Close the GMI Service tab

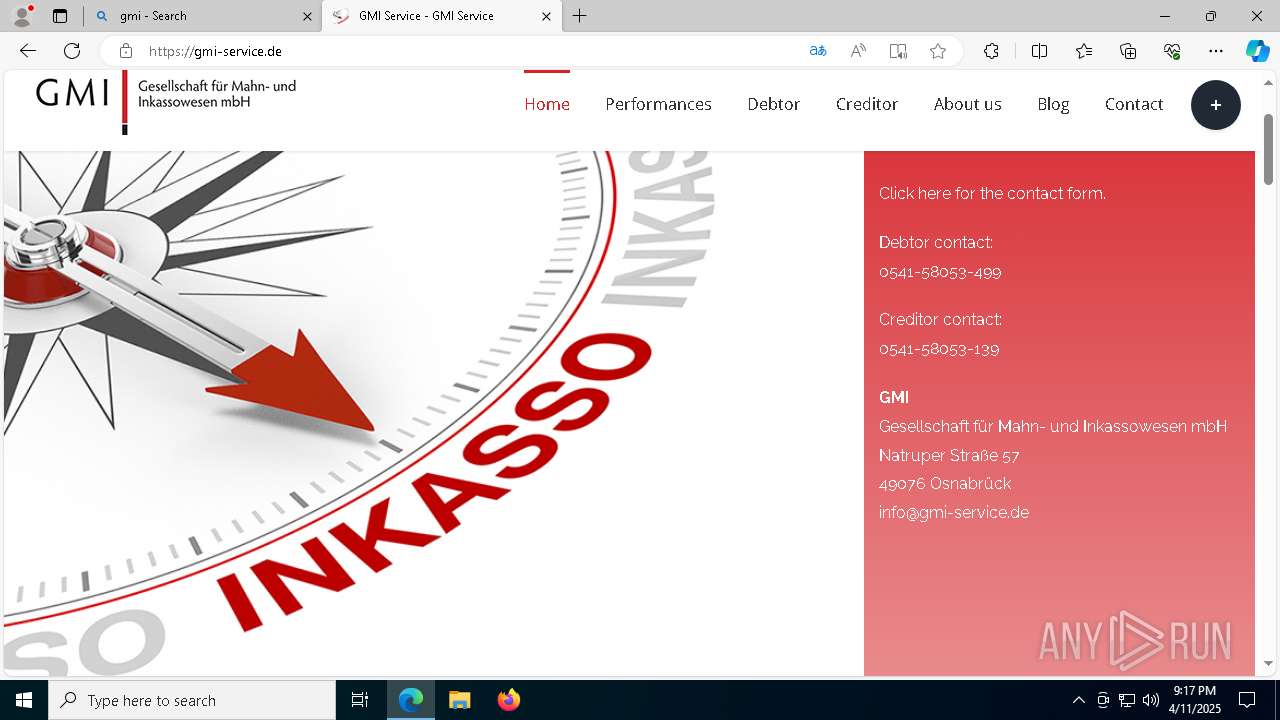[546, 16]
